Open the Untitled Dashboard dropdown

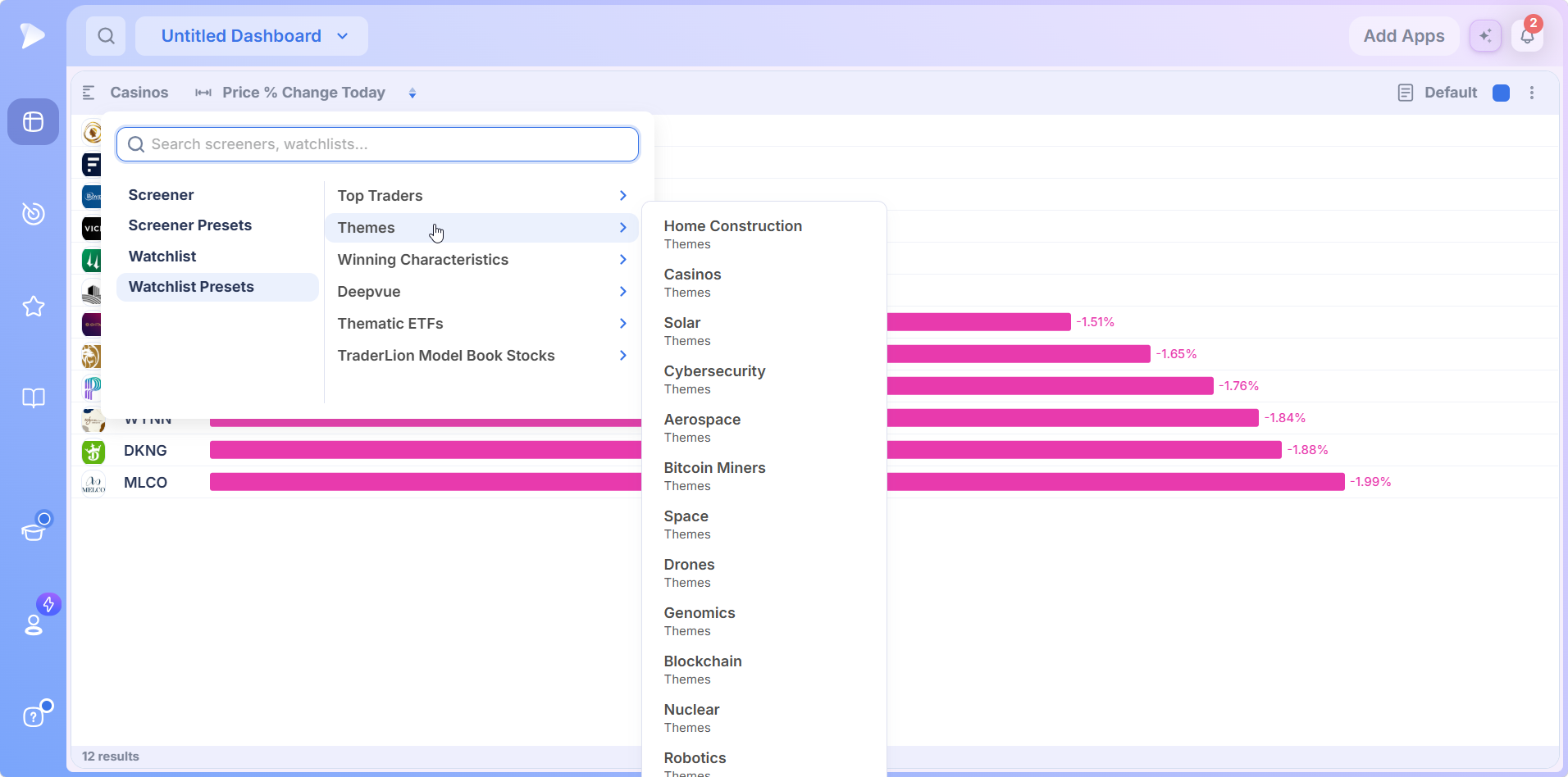click(252, 36)
